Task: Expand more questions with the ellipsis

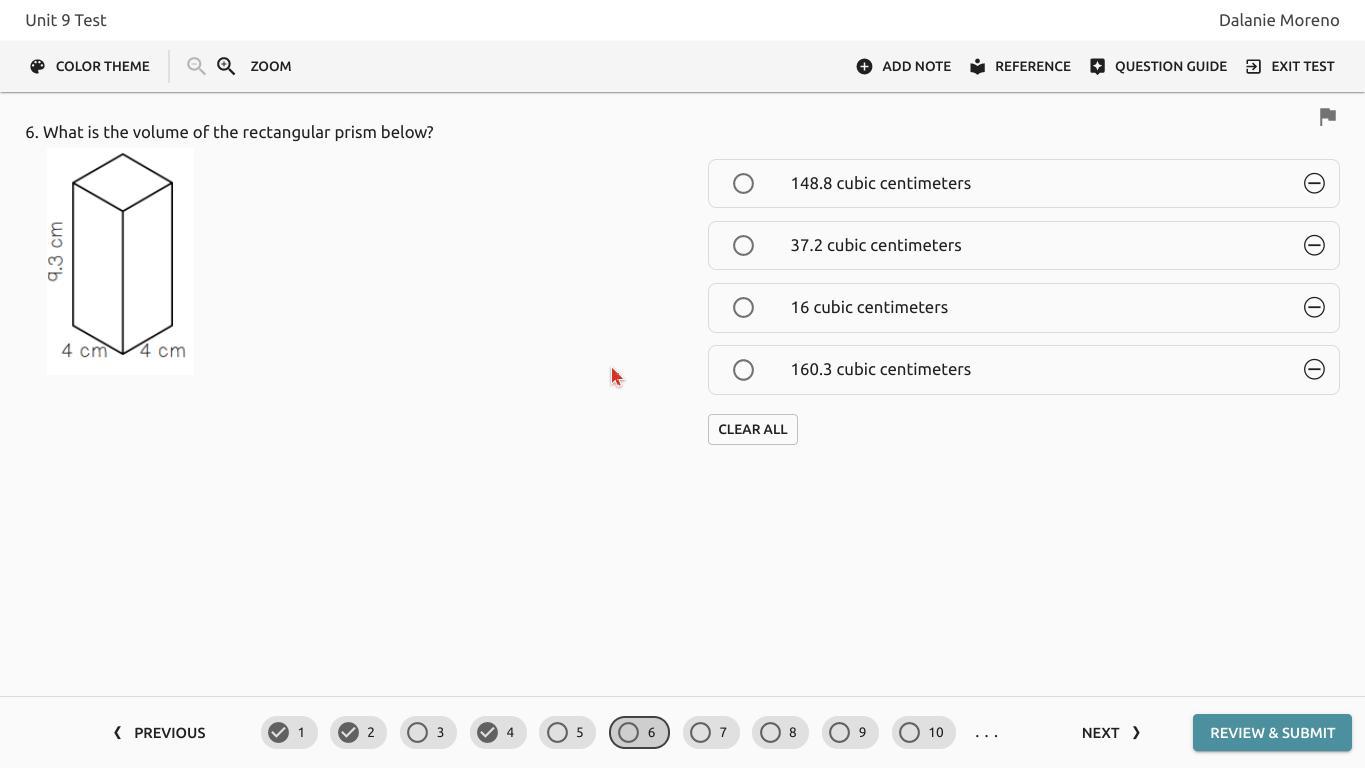Action: [986, 733]
